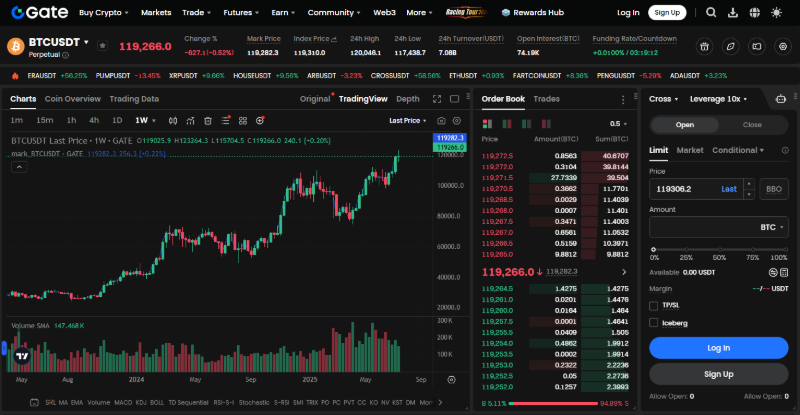
Task: Expand the chart to fullscreen
Action: (437, 99)
